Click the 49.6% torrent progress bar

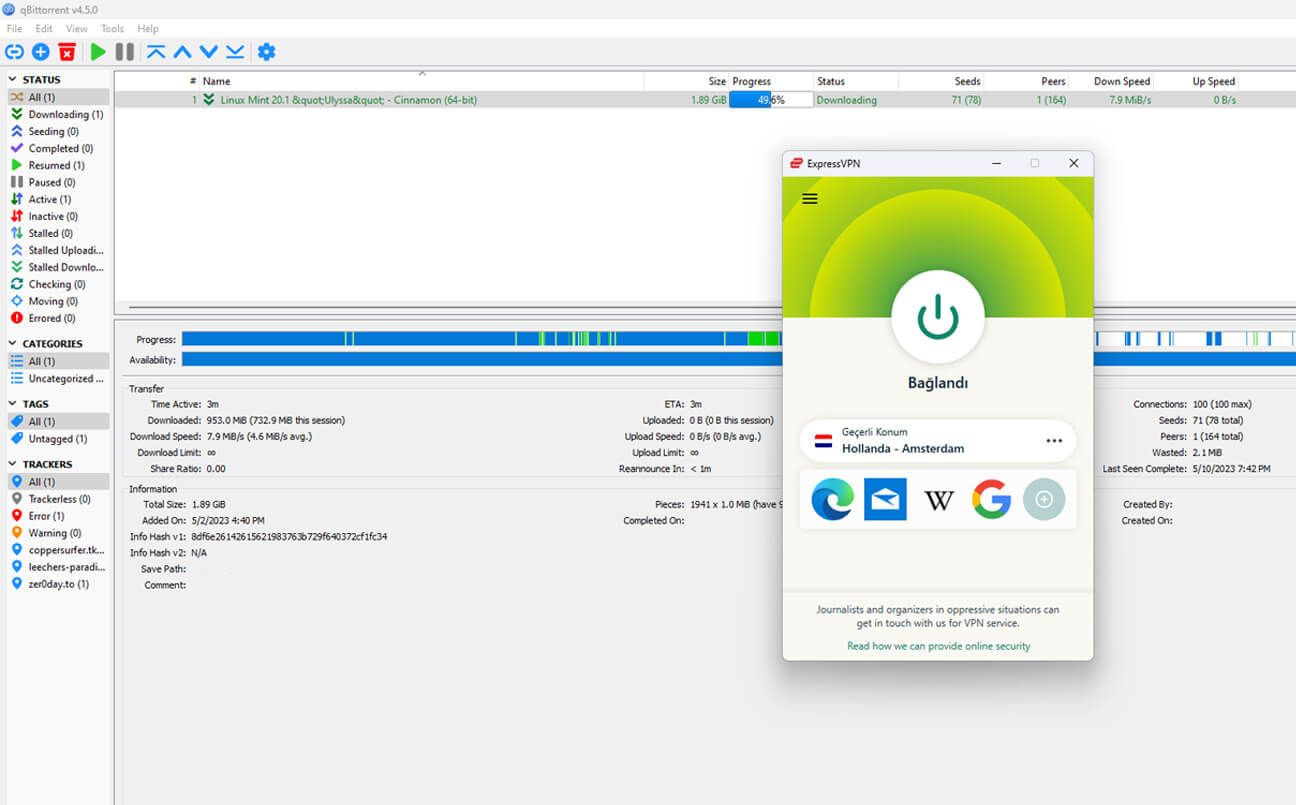(771, 100)
